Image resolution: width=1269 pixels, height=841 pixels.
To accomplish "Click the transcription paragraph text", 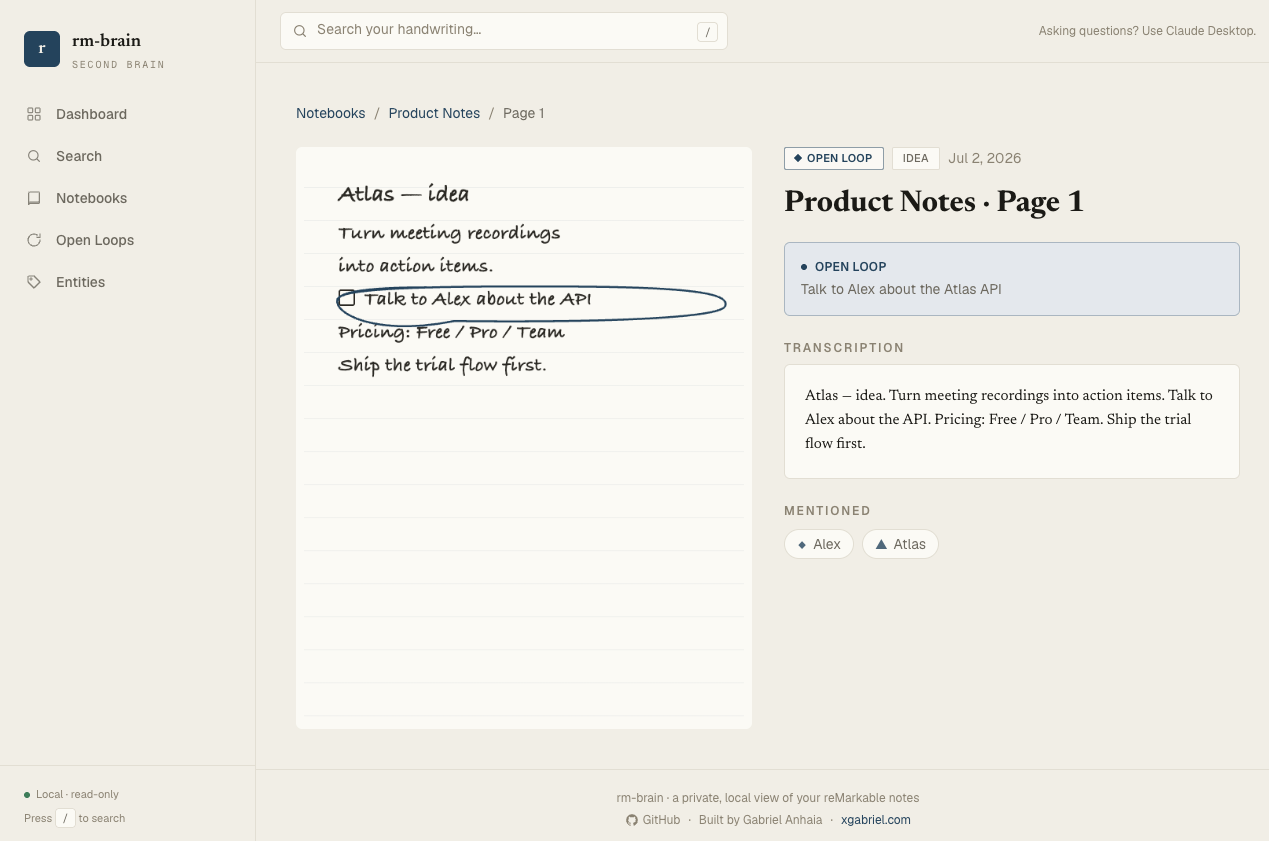I will 1009,419.
